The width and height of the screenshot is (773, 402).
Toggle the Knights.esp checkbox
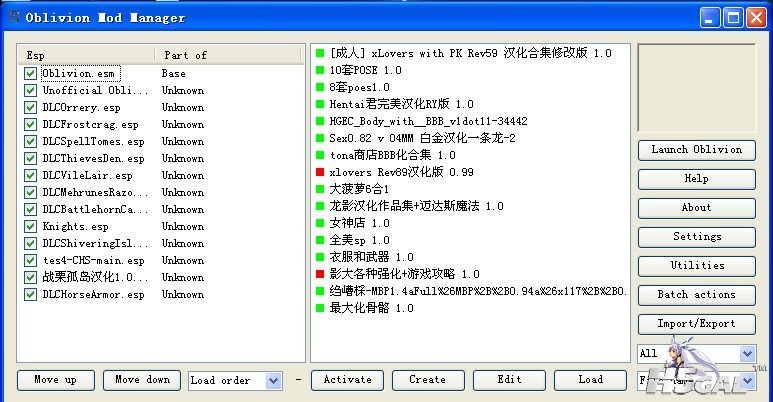click(x=30, y=227)
